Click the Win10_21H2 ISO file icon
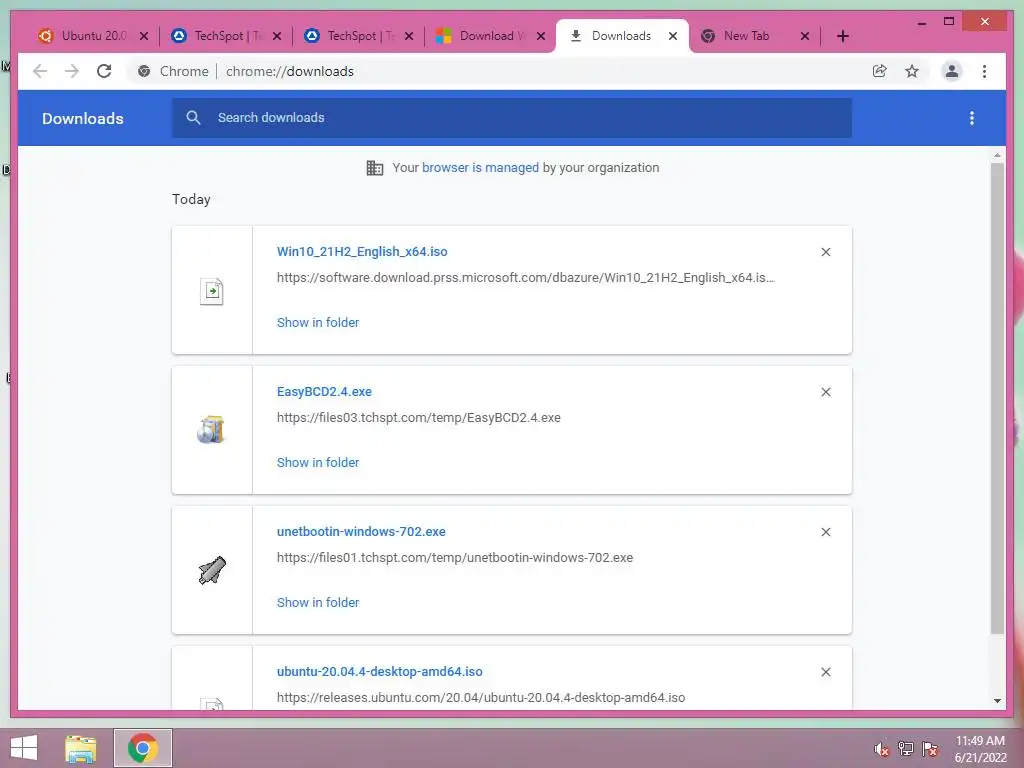 [x=212, y=291]
